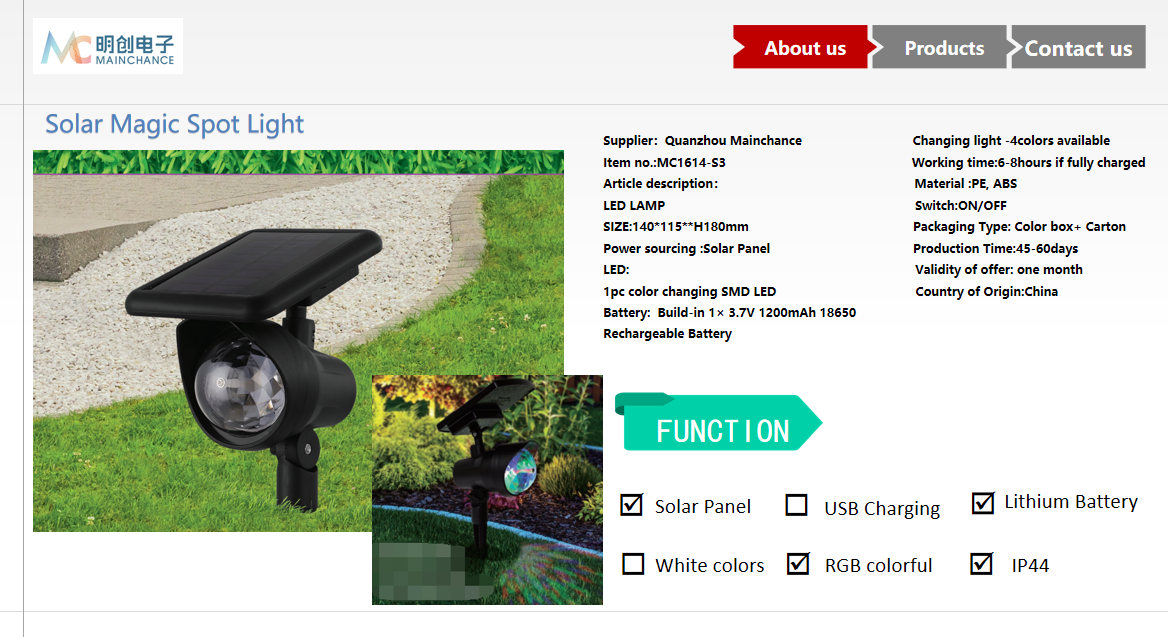
Task: Open the About us tab
Action: click(x=803, y=47)
